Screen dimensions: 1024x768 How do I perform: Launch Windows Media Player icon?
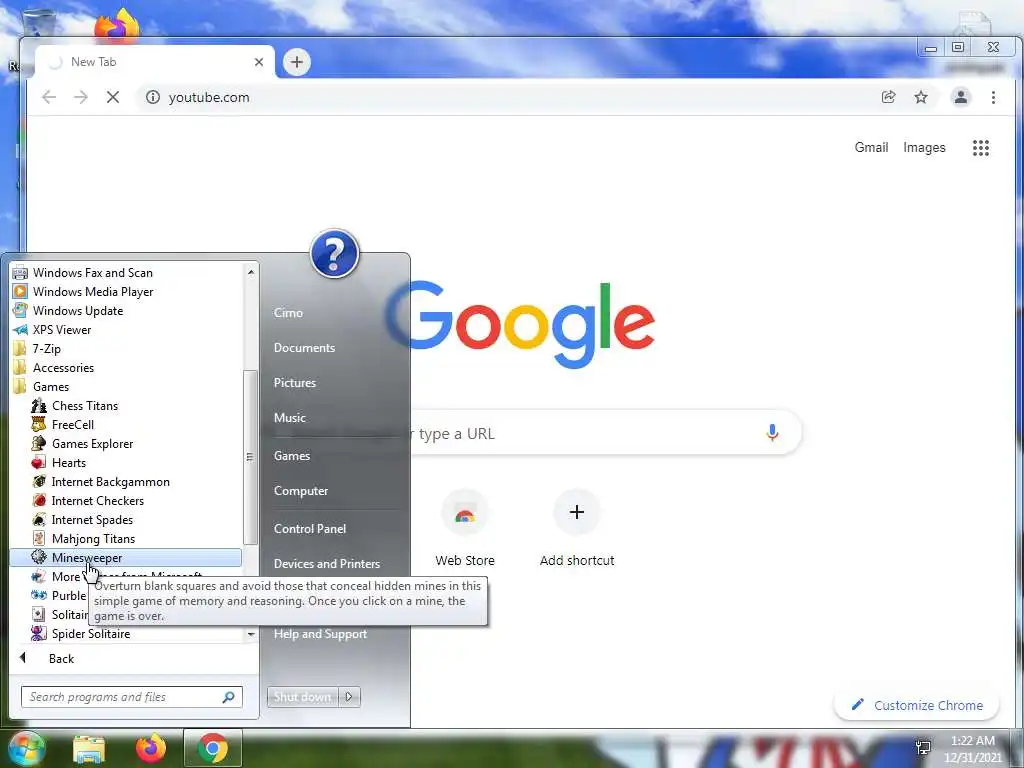click(20, 292)
